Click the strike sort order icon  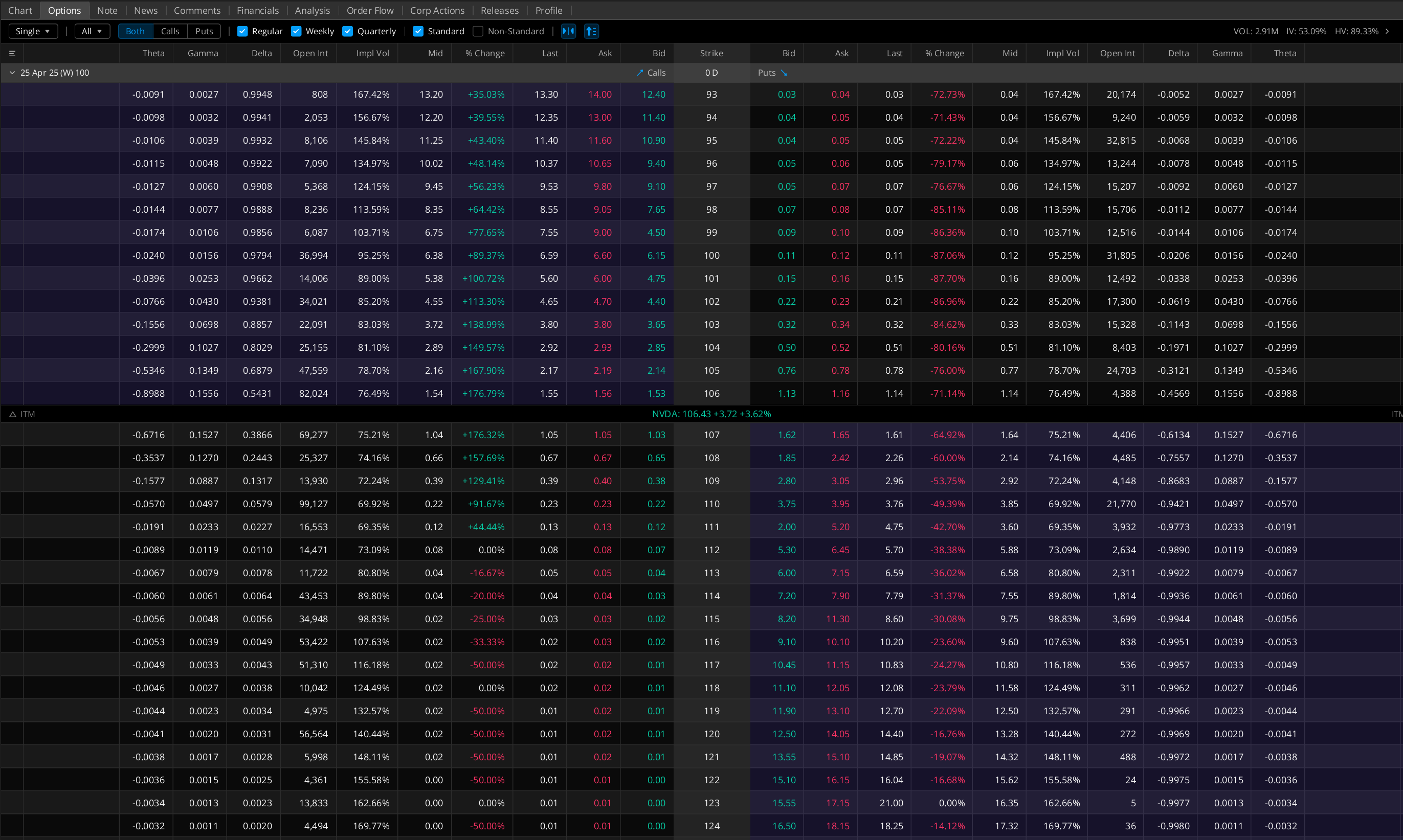point(591,31)
